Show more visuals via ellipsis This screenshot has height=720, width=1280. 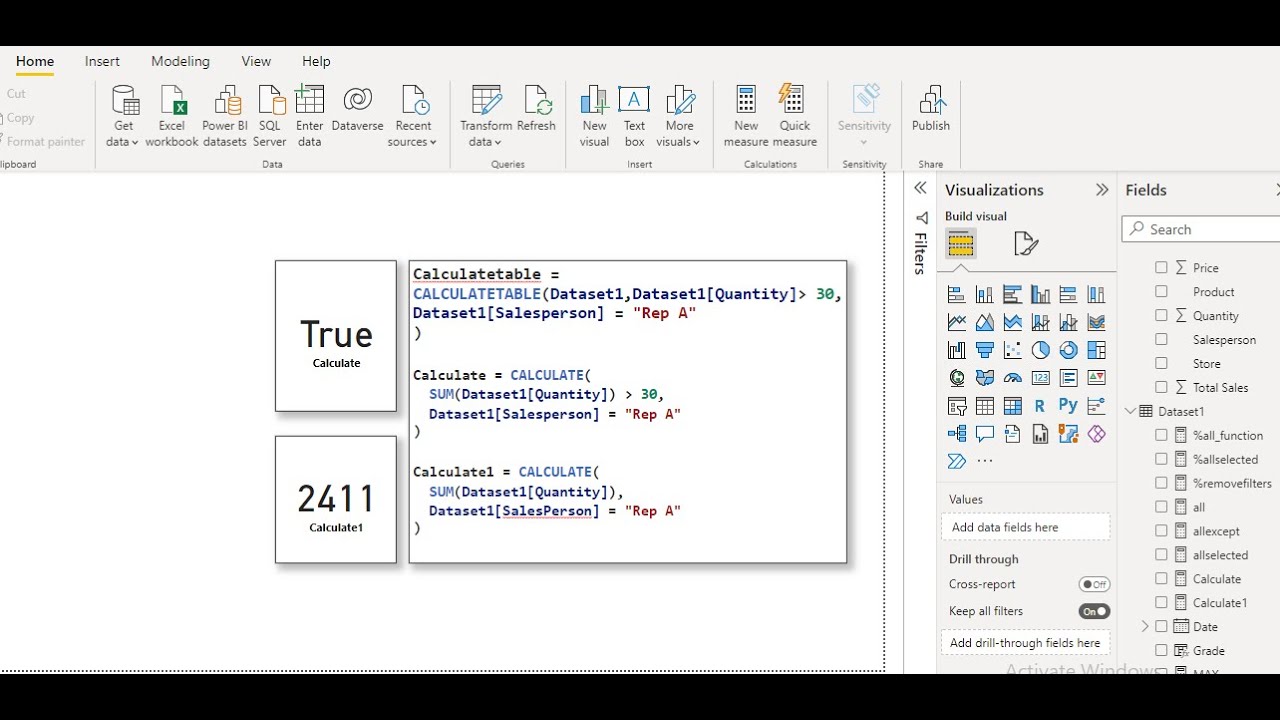(x=985, y=461)
